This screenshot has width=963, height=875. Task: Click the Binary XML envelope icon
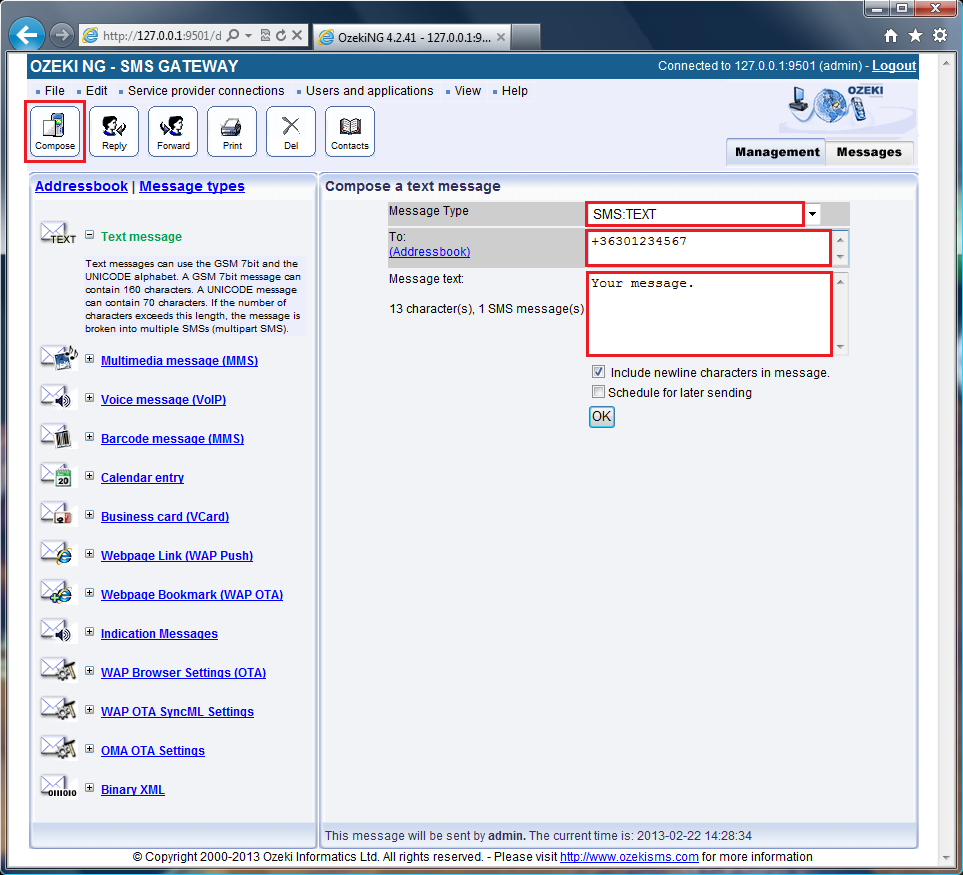coord(58,787)
